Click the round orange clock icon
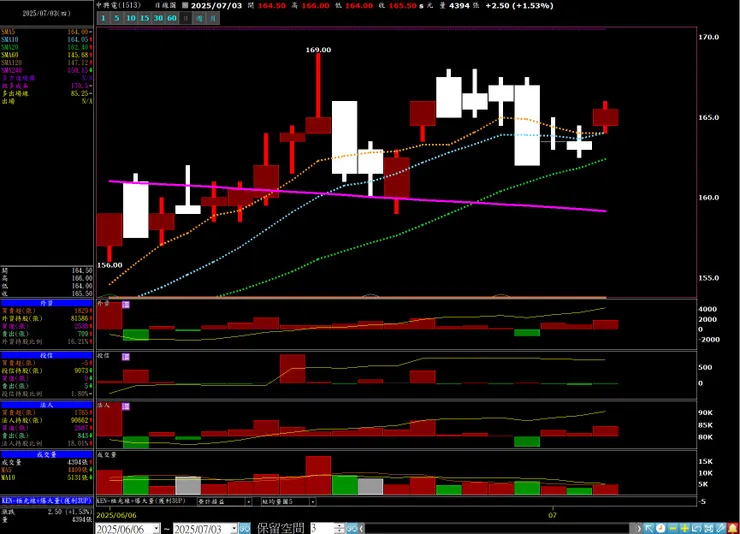 [661, 529]
